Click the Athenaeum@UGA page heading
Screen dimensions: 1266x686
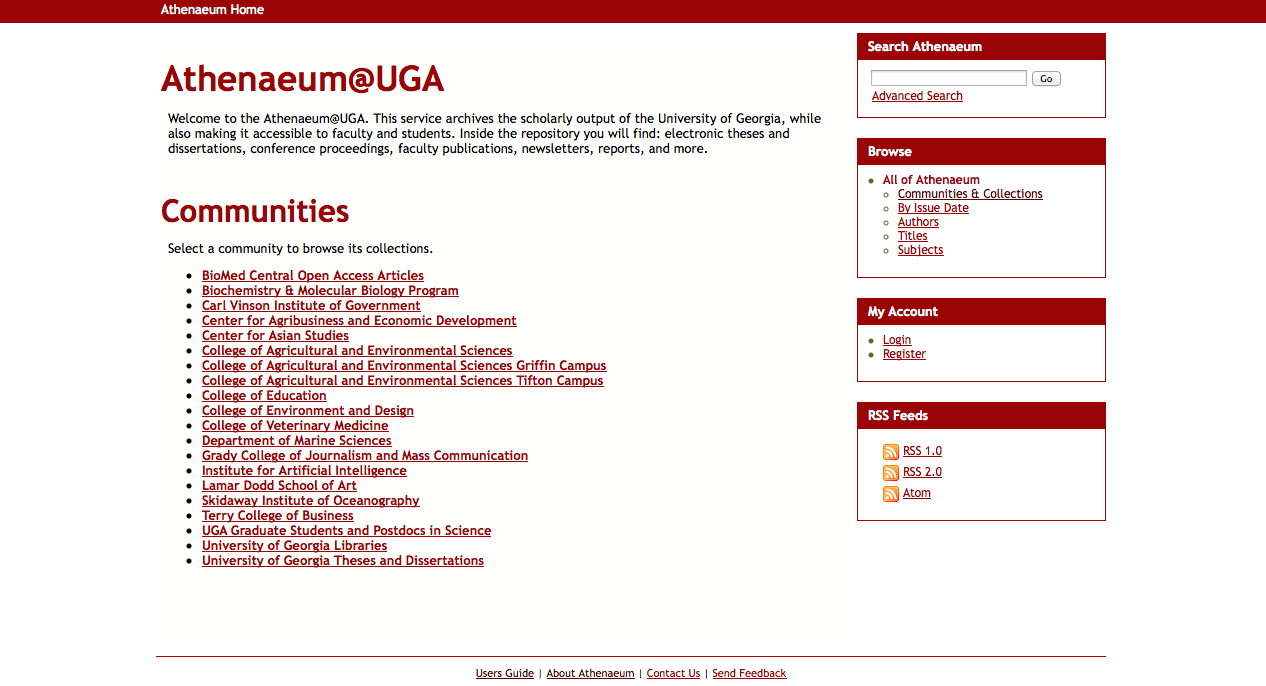[302, 79]
